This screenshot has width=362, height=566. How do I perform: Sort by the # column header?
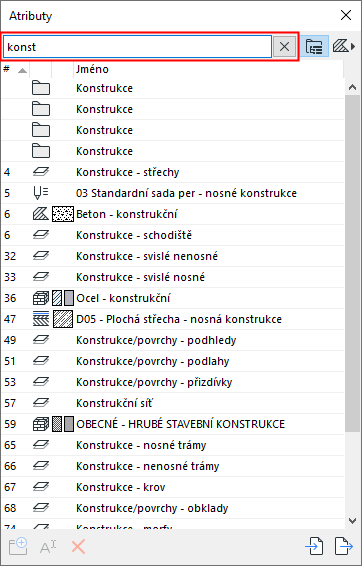(x=15, y=69)
